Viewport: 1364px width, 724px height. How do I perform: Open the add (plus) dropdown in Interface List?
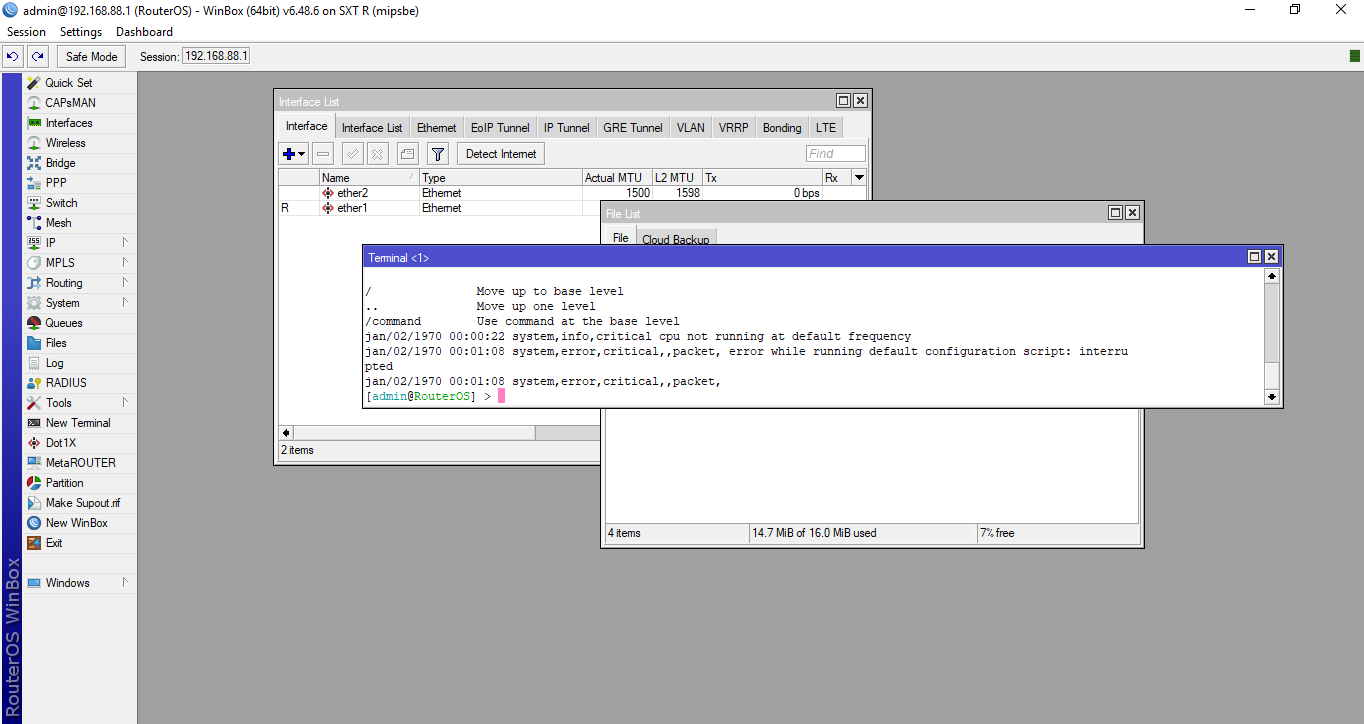[294, 154]
